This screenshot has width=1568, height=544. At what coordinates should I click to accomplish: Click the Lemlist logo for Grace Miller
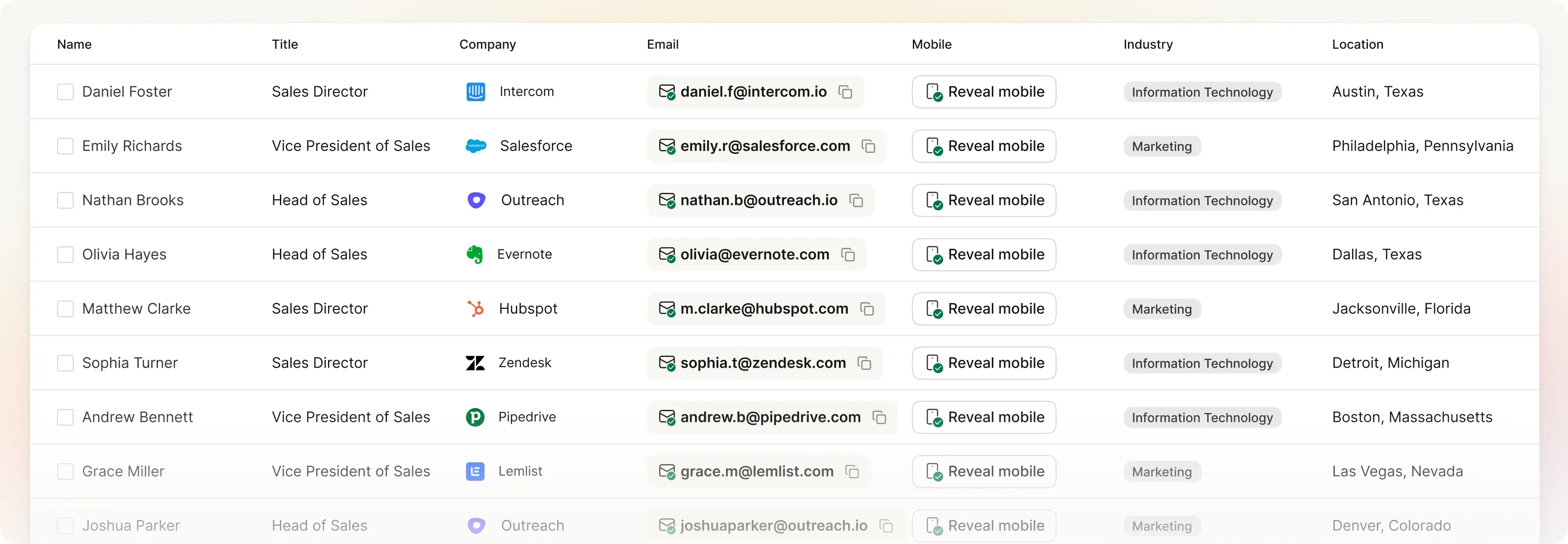pyautogui.click(x=475, y=471)
